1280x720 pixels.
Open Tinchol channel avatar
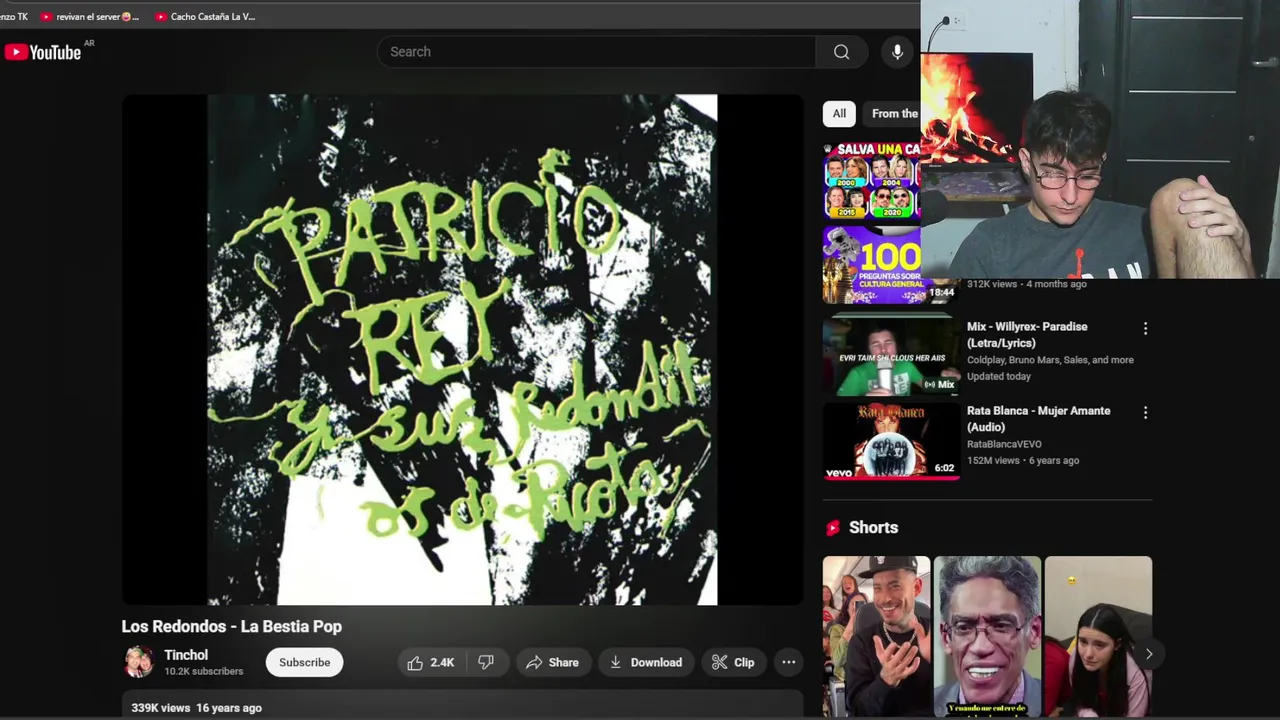click(139, 662)
